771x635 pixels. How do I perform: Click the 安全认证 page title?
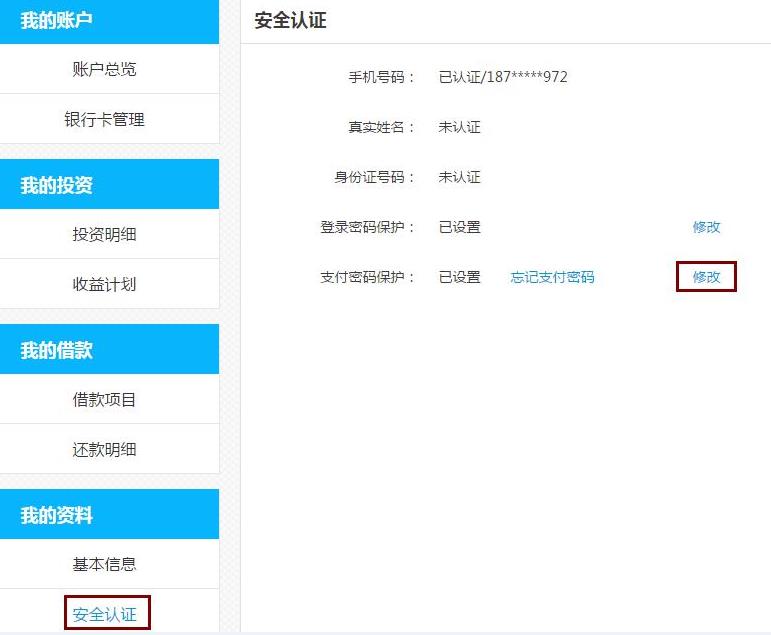tap(290, 21)
